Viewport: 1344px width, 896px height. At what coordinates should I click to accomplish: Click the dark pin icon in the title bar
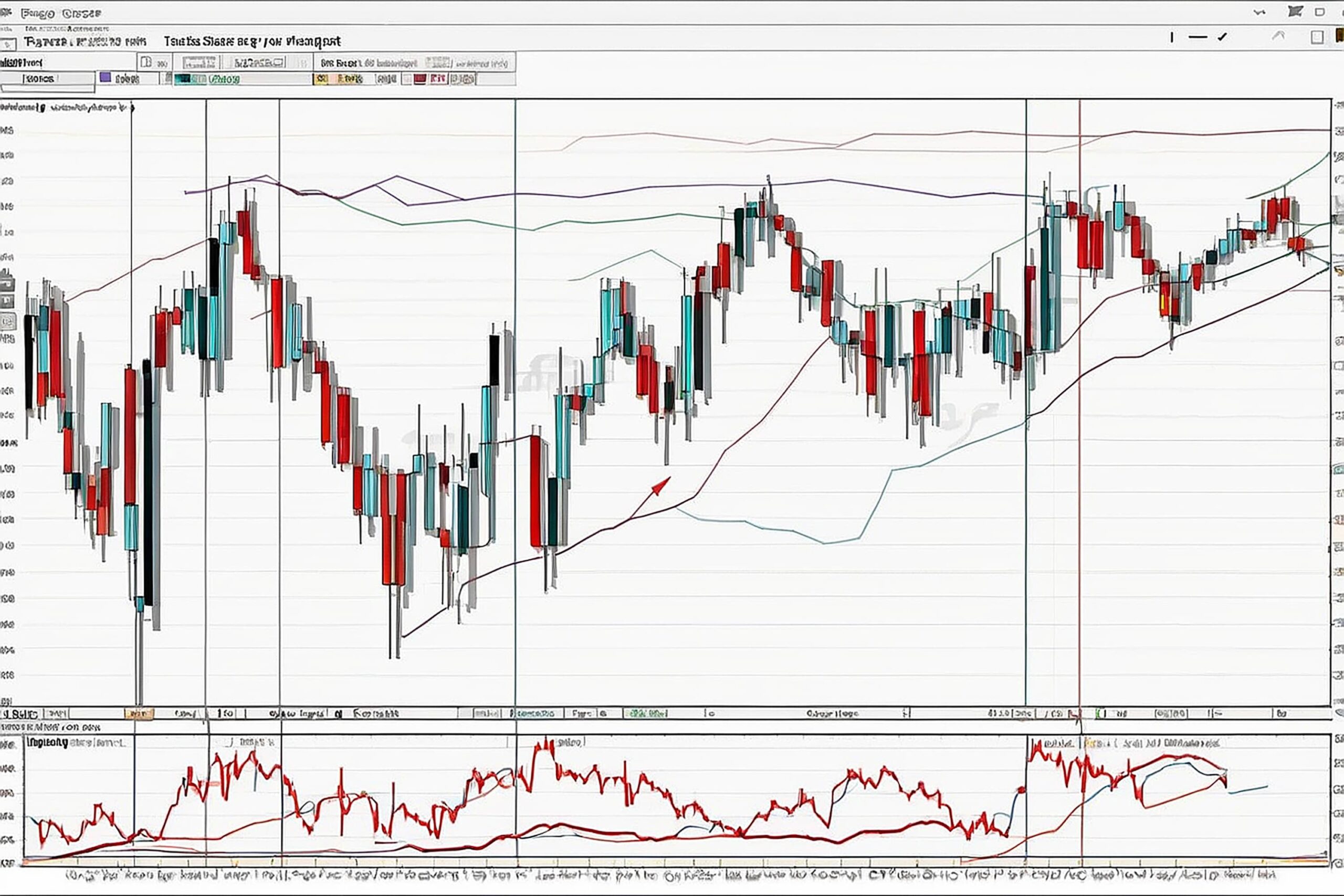1295,12
